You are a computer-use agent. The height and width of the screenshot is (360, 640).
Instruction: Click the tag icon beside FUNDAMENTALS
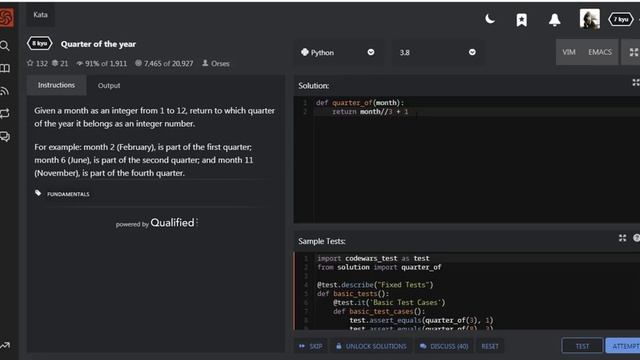point(38,193)
